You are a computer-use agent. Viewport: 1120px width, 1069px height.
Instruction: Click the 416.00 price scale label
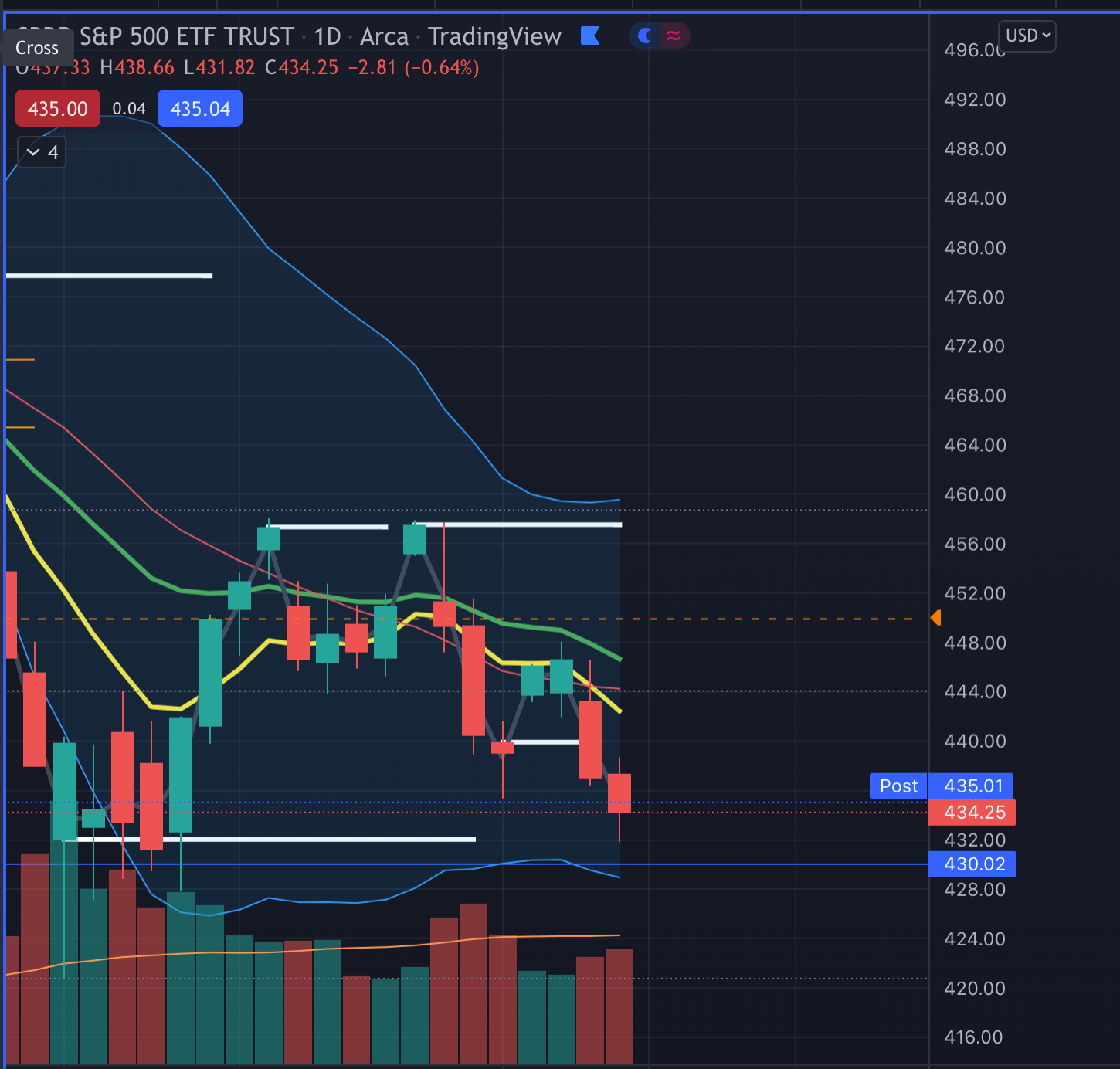coord(973,1037)
